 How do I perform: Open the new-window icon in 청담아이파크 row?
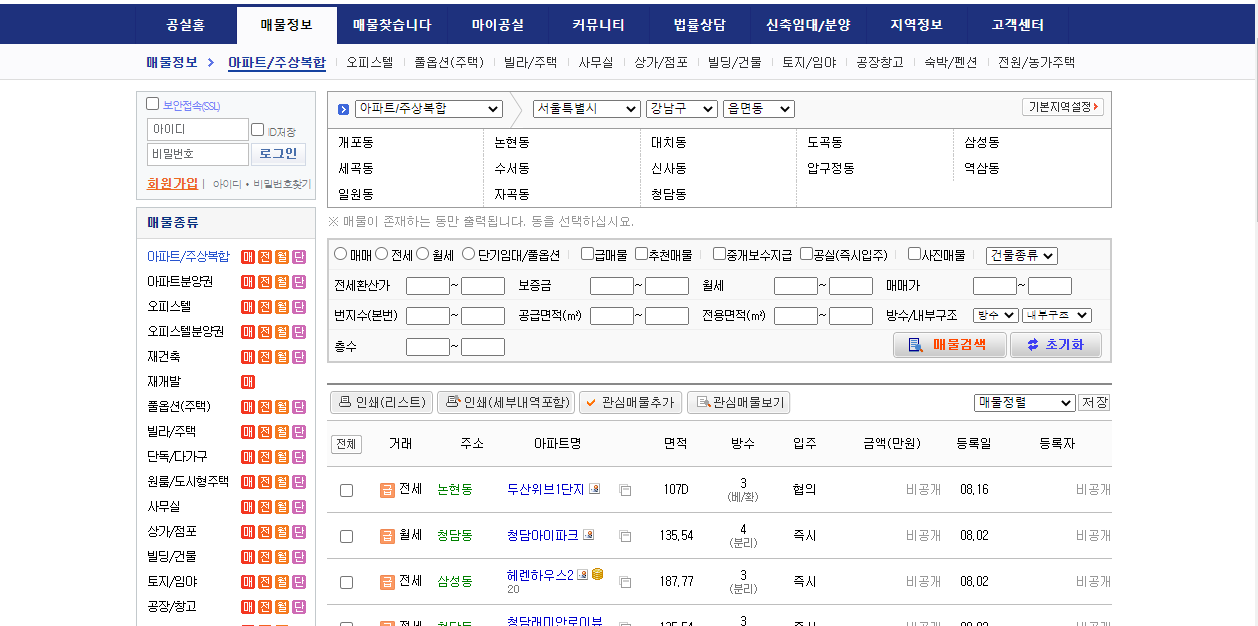point(625,537)
